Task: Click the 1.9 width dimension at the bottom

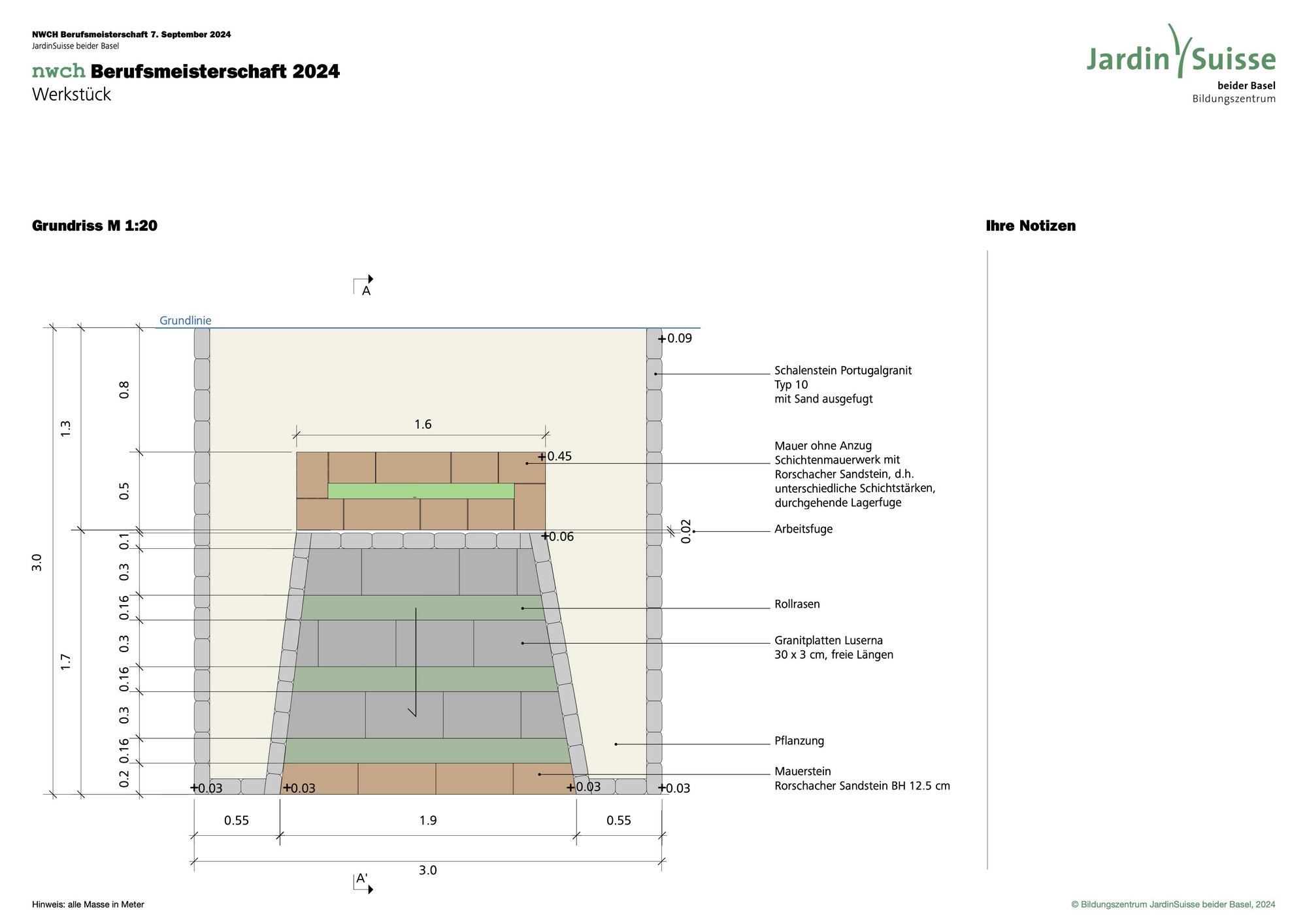Action: pyautogui.click(x=428, y=821)
